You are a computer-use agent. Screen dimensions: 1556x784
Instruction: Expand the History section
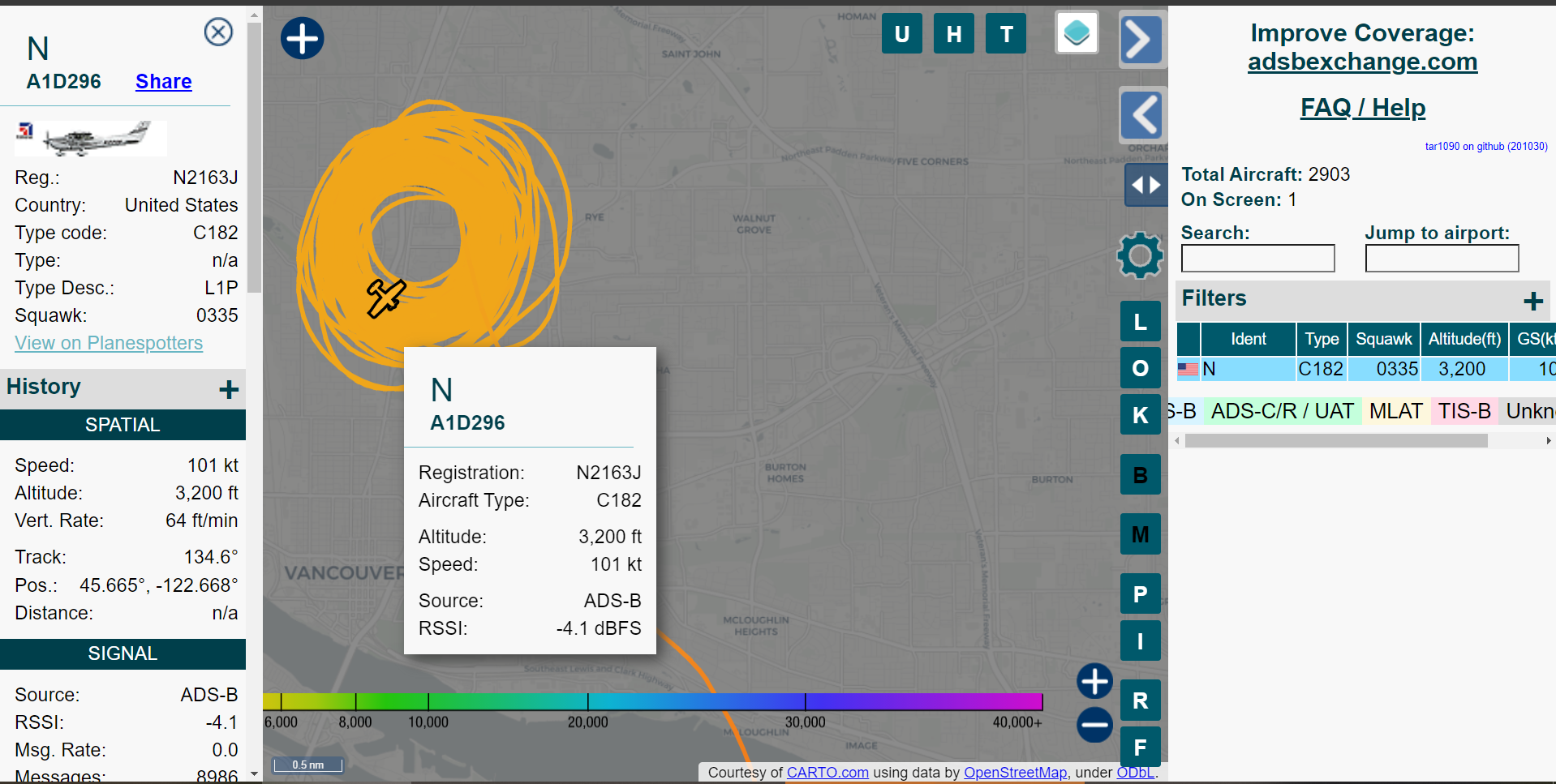pos(229,389)
